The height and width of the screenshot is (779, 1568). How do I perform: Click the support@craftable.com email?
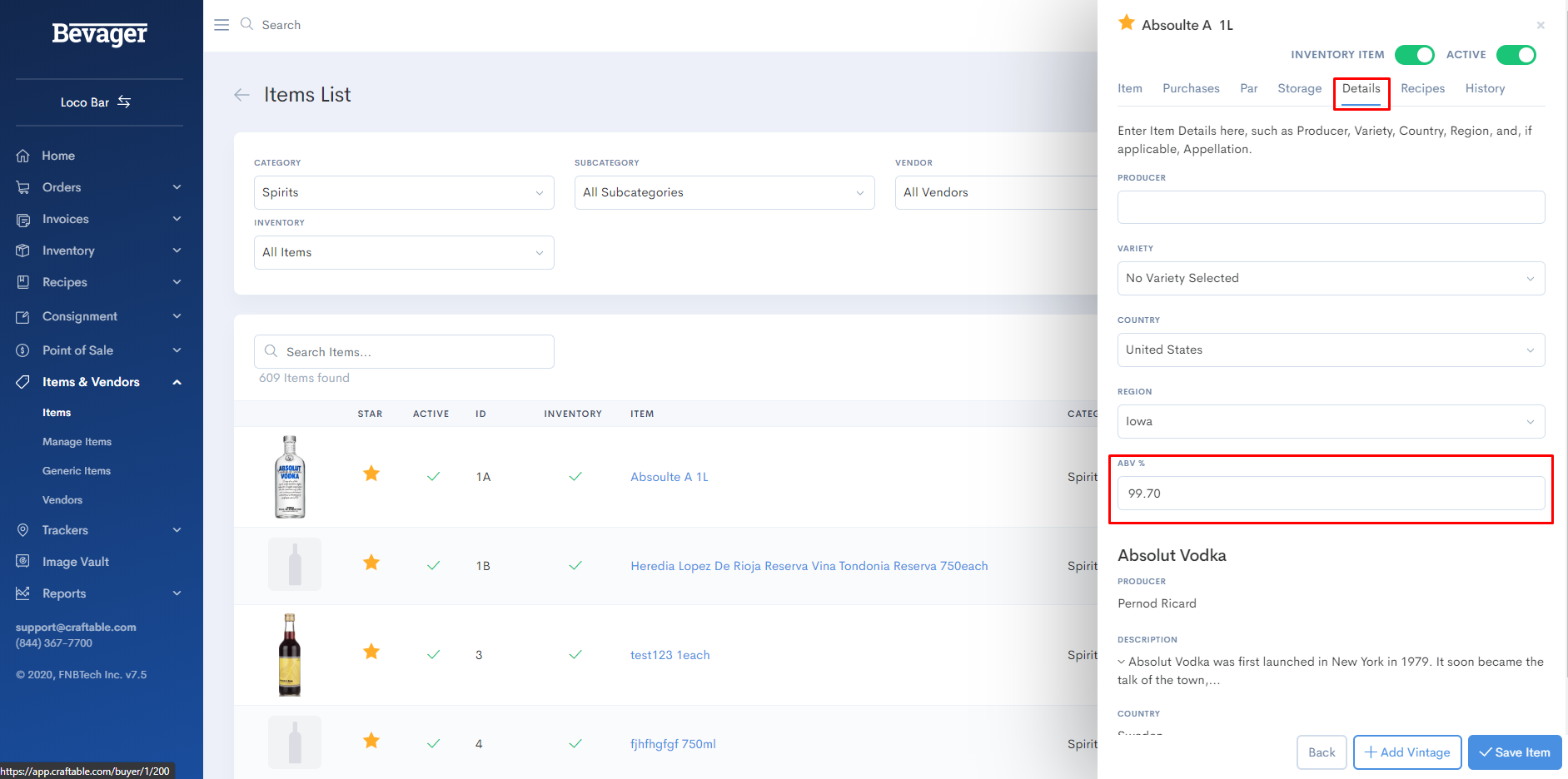[x=76, y=628]
